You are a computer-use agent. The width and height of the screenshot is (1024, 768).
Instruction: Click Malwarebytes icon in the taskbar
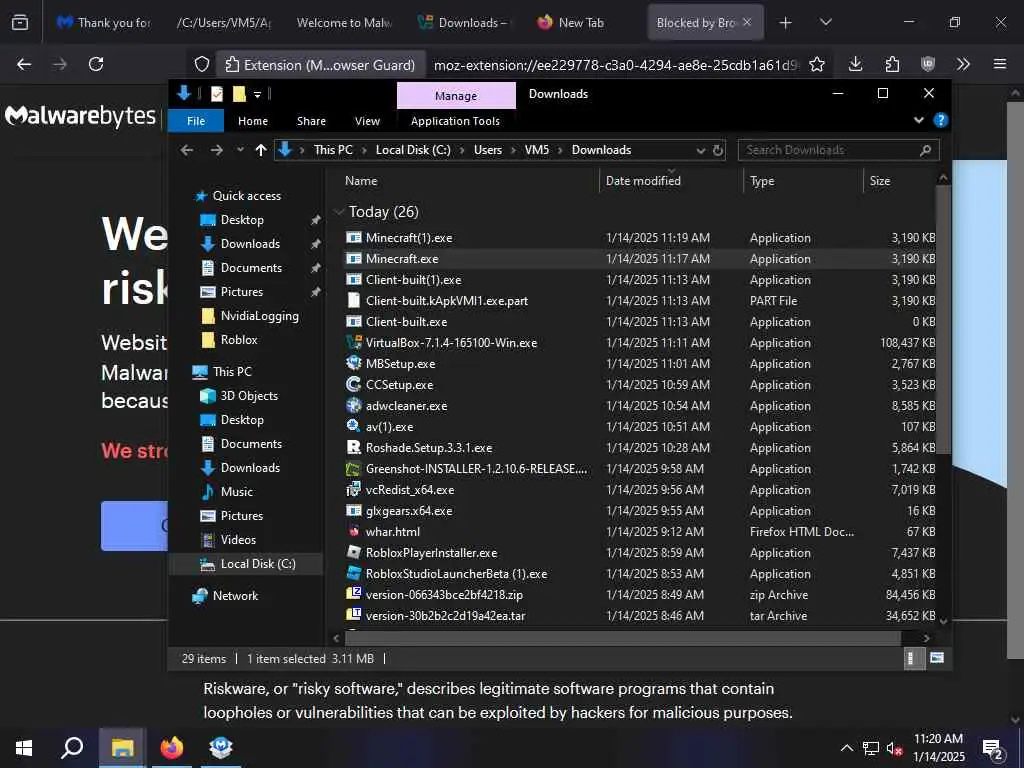tap(221, 747)
